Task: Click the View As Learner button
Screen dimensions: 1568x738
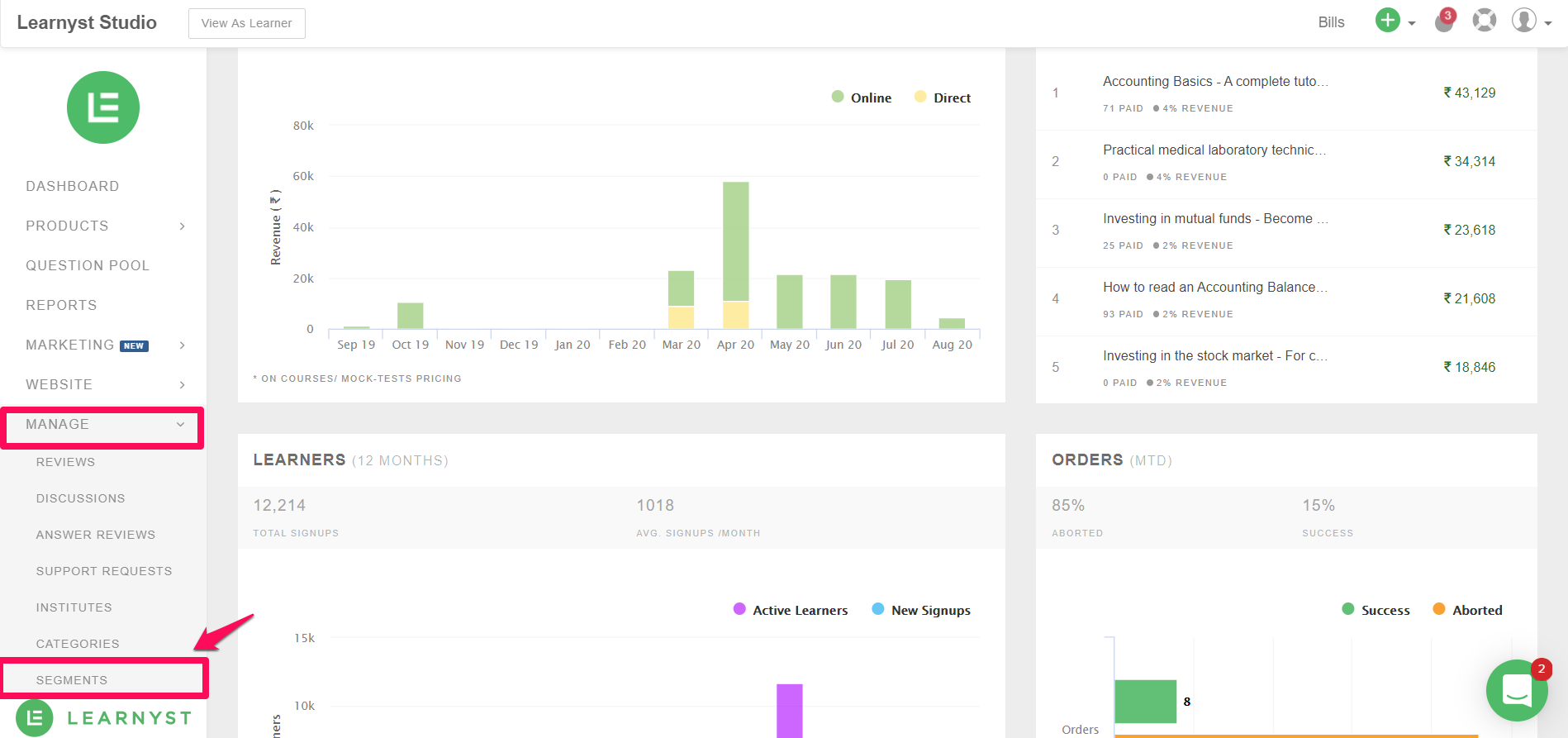Action: click(x=247, y=23)
